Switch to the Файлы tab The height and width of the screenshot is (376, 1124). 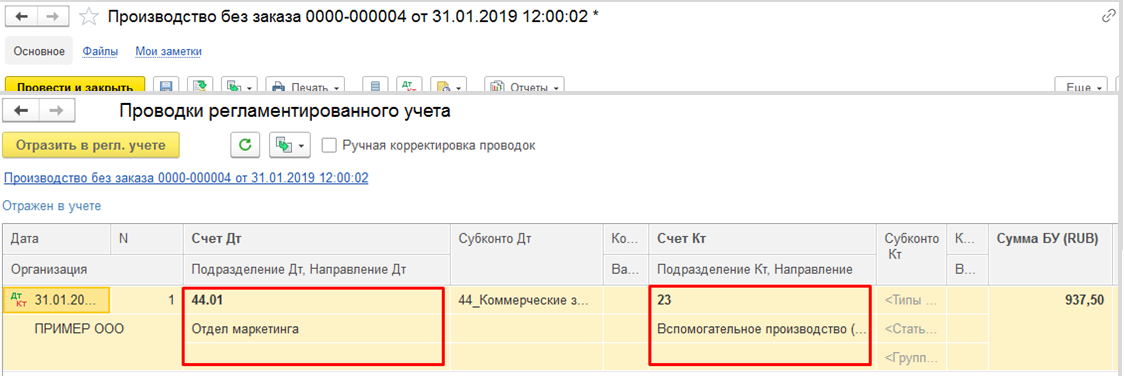(x=96, y=52)
